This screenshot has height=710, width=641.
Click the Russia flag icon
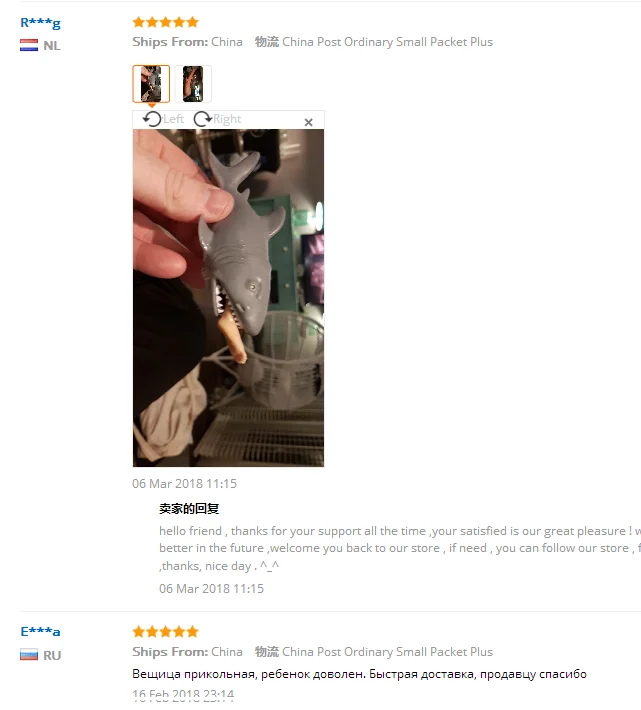(x=29, y=655)
